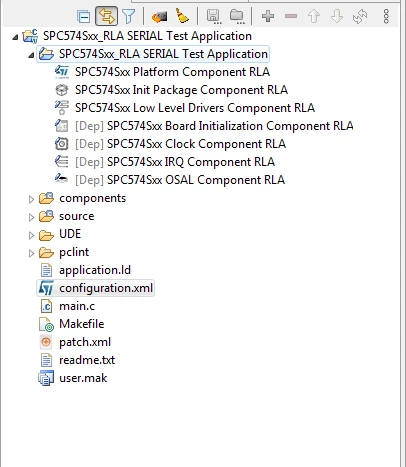Click the source folder icon
Viewport: 406px width, 467px height.
click(46, 216)
